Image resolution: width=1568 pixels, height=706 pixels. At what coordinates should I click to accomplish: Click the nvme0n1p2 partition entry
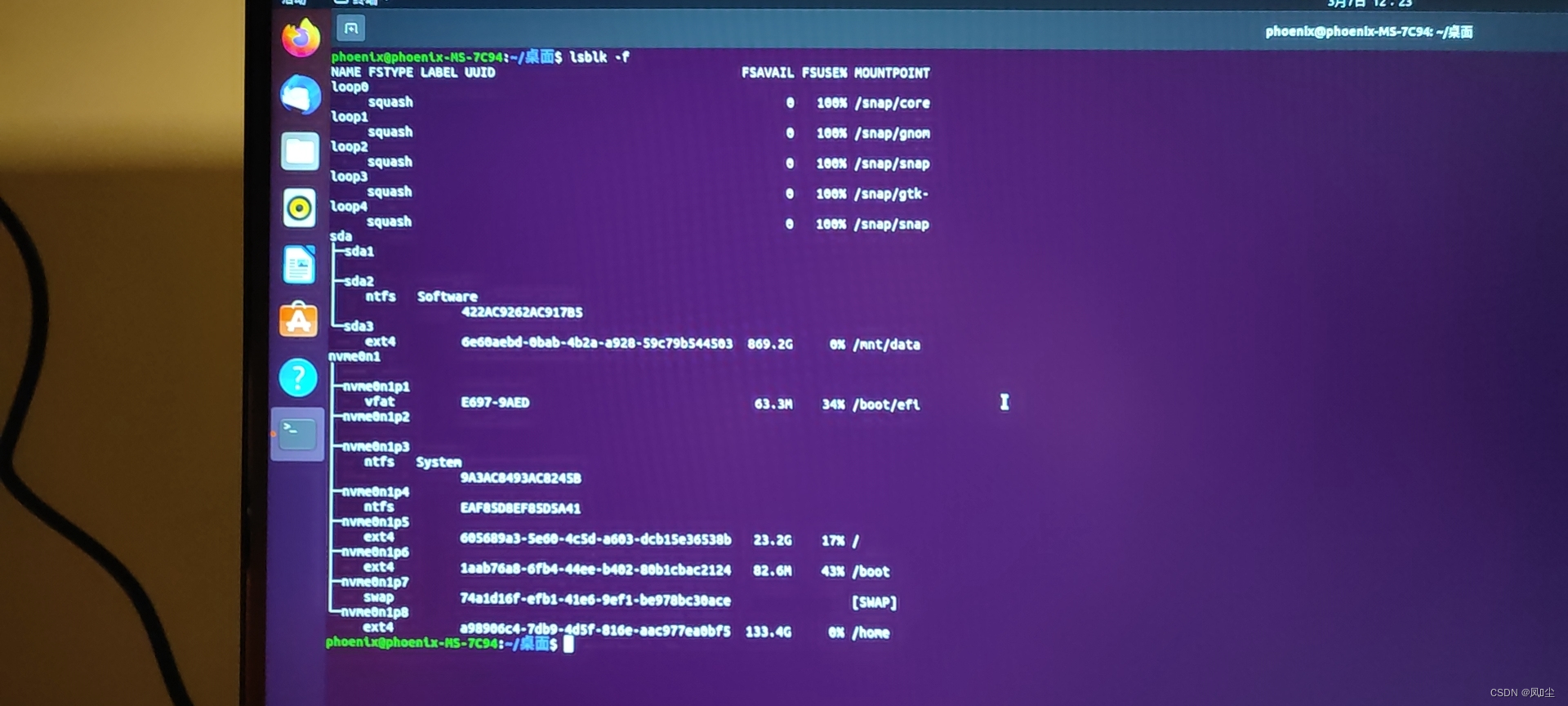(376, 417)
